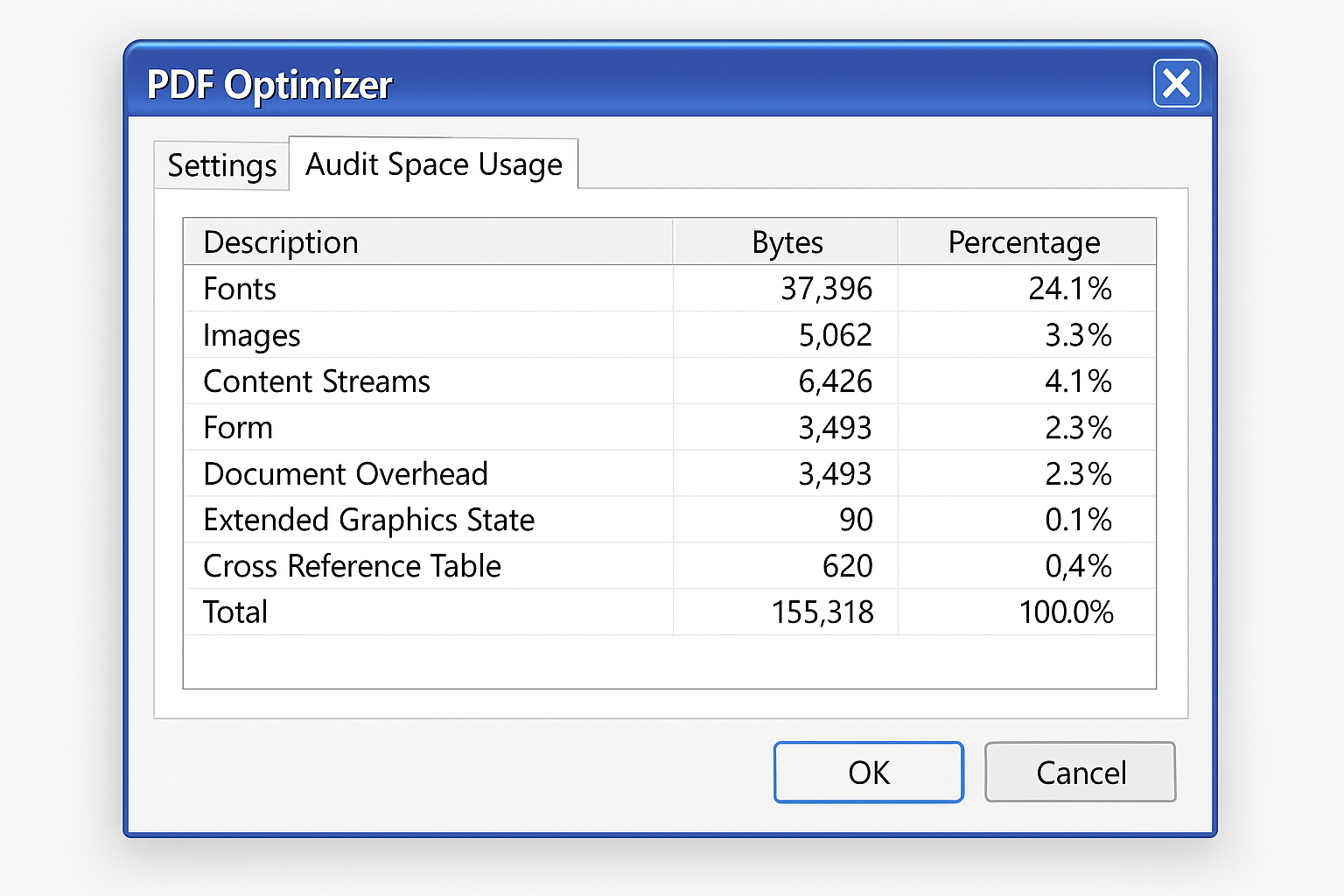
Task: Select the Audit Space Usage tab
Action: coord(433,164)
